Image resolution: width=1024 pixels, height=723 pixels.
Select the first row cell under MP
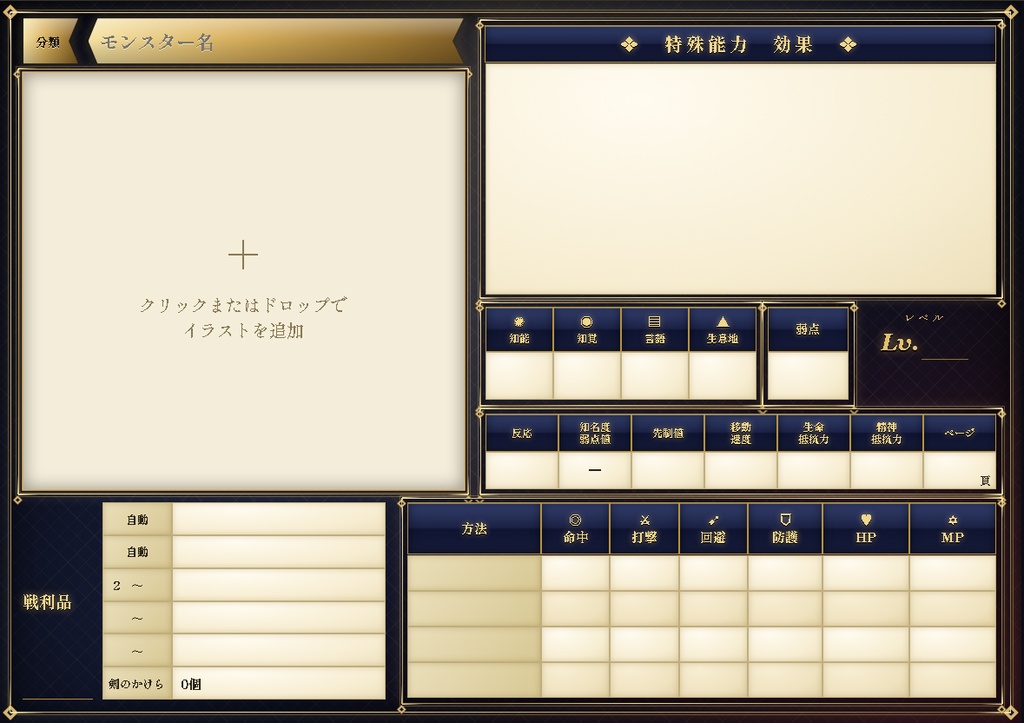coord(952,573)
